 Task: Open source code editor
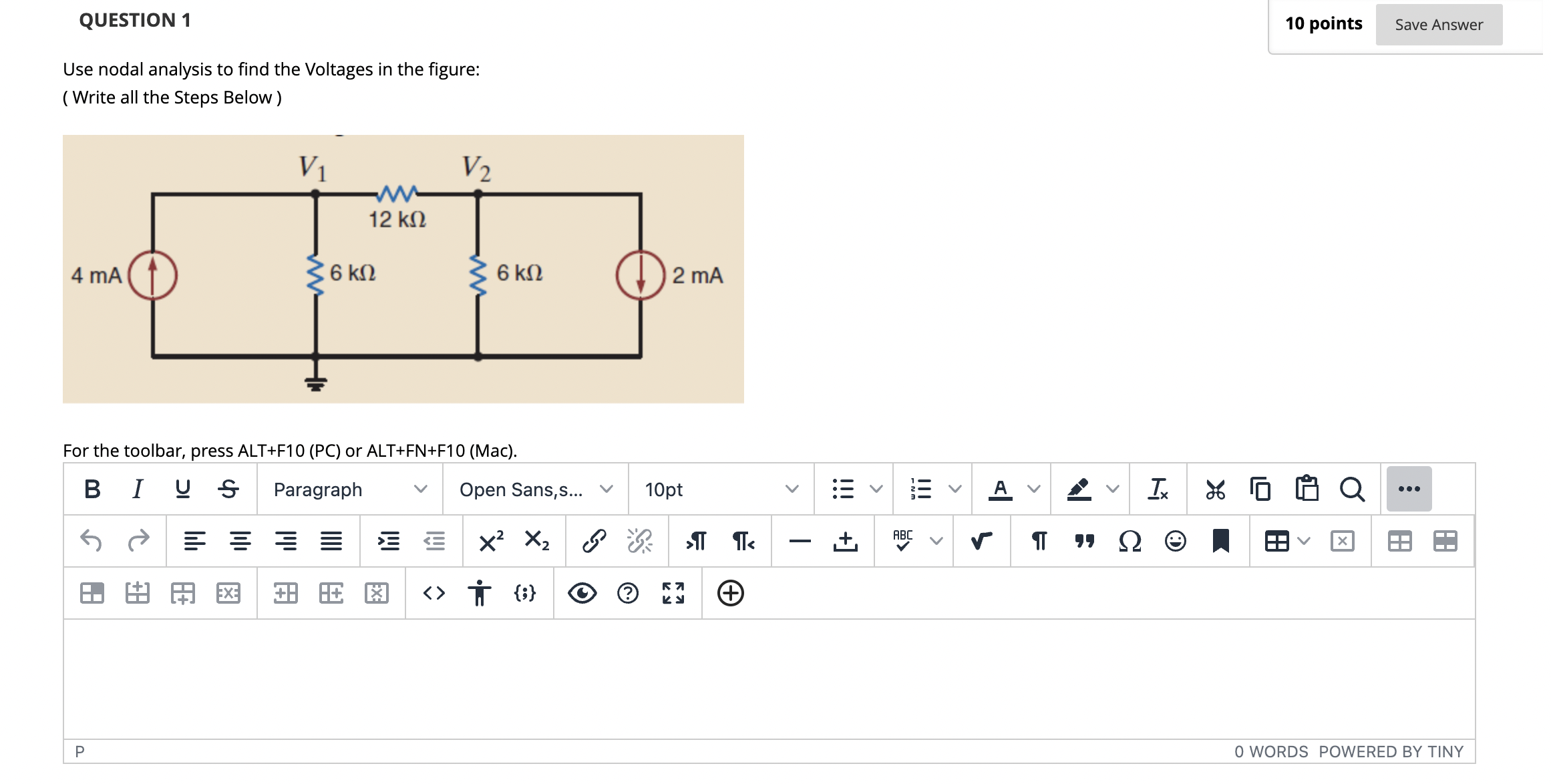434,592
